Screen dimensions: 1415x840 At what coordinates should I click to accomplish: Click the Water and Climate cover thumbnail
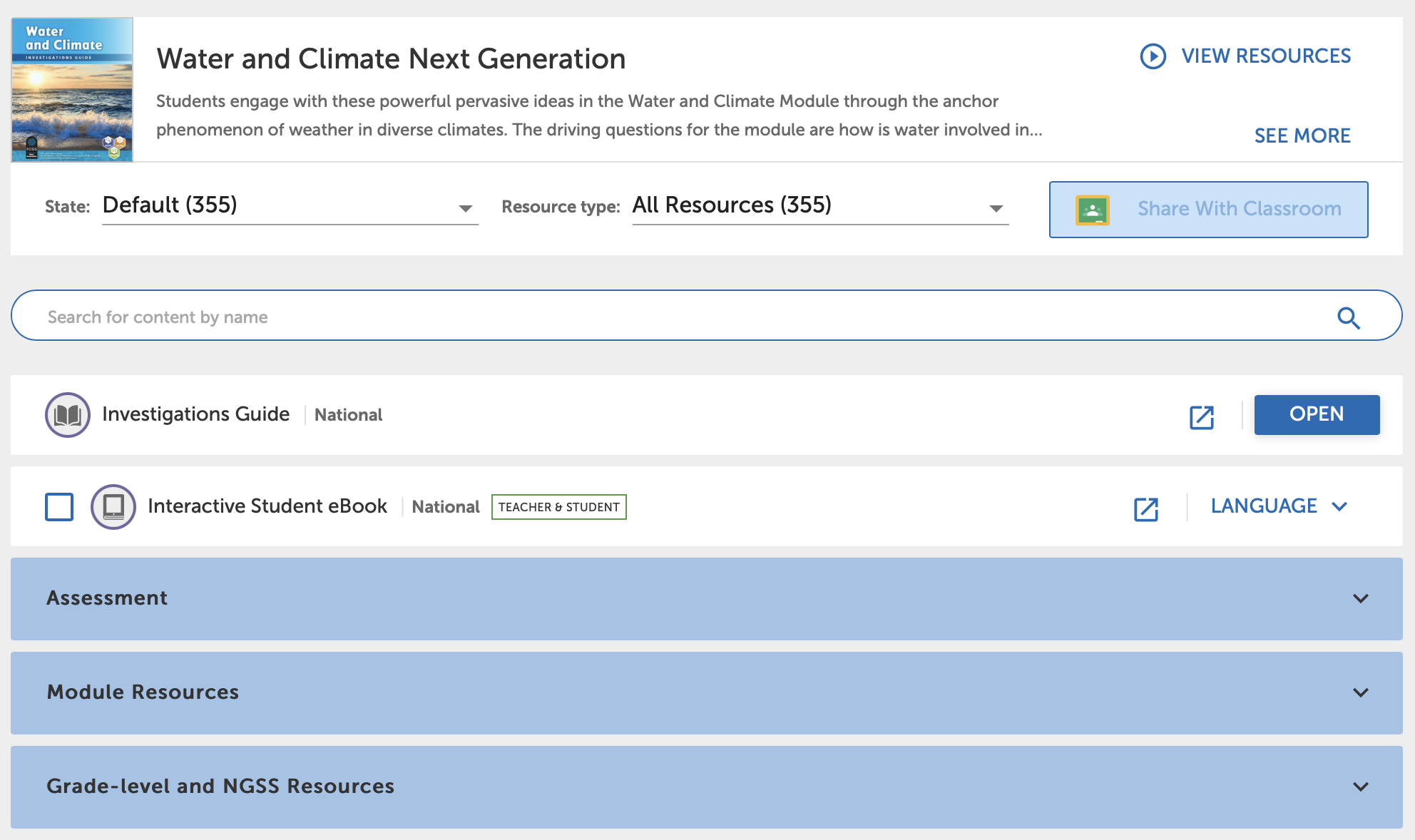click(x=72, y=90)
